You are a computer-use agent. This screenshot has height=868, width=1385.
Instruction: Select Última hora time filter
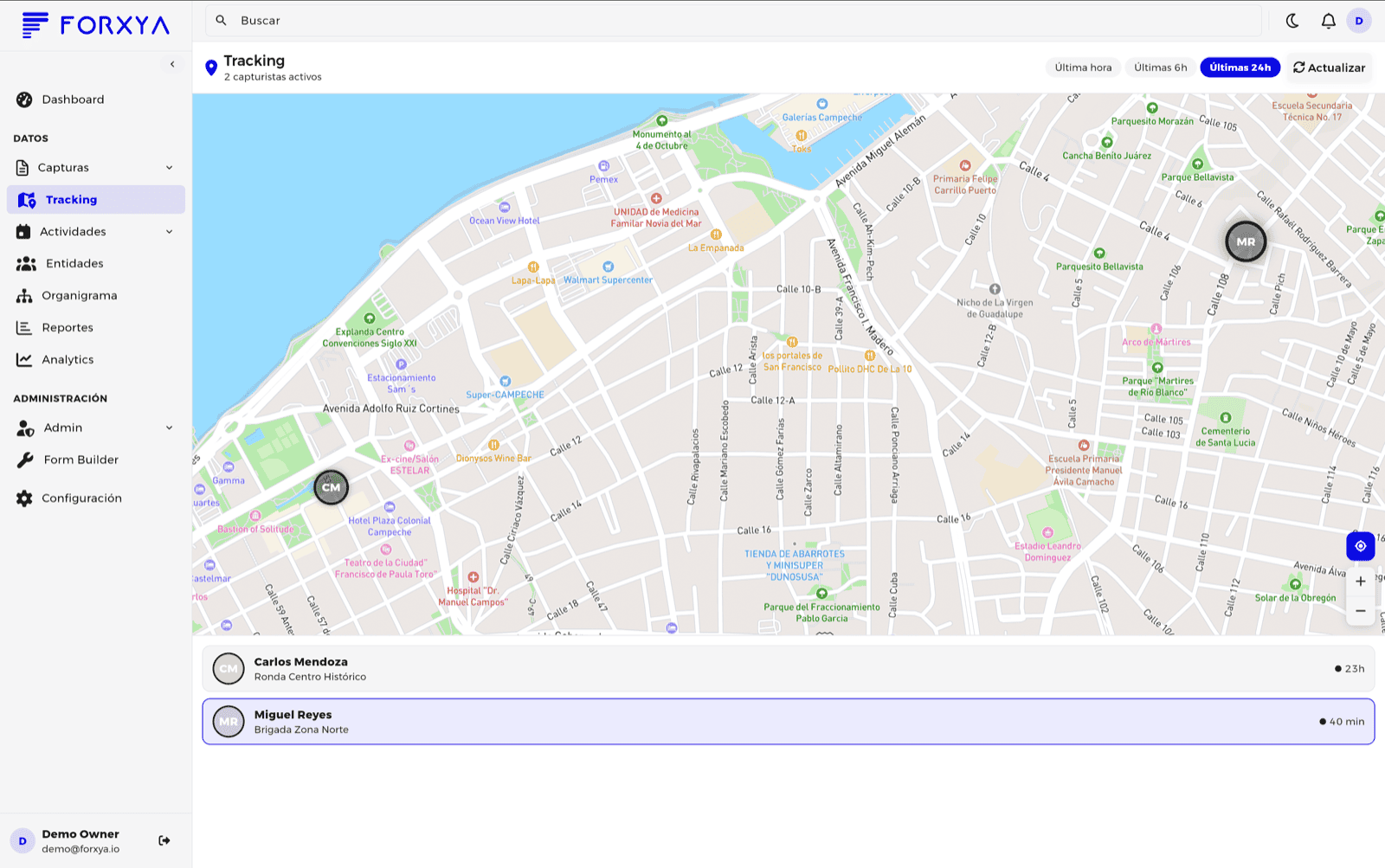click(1083, 68)
